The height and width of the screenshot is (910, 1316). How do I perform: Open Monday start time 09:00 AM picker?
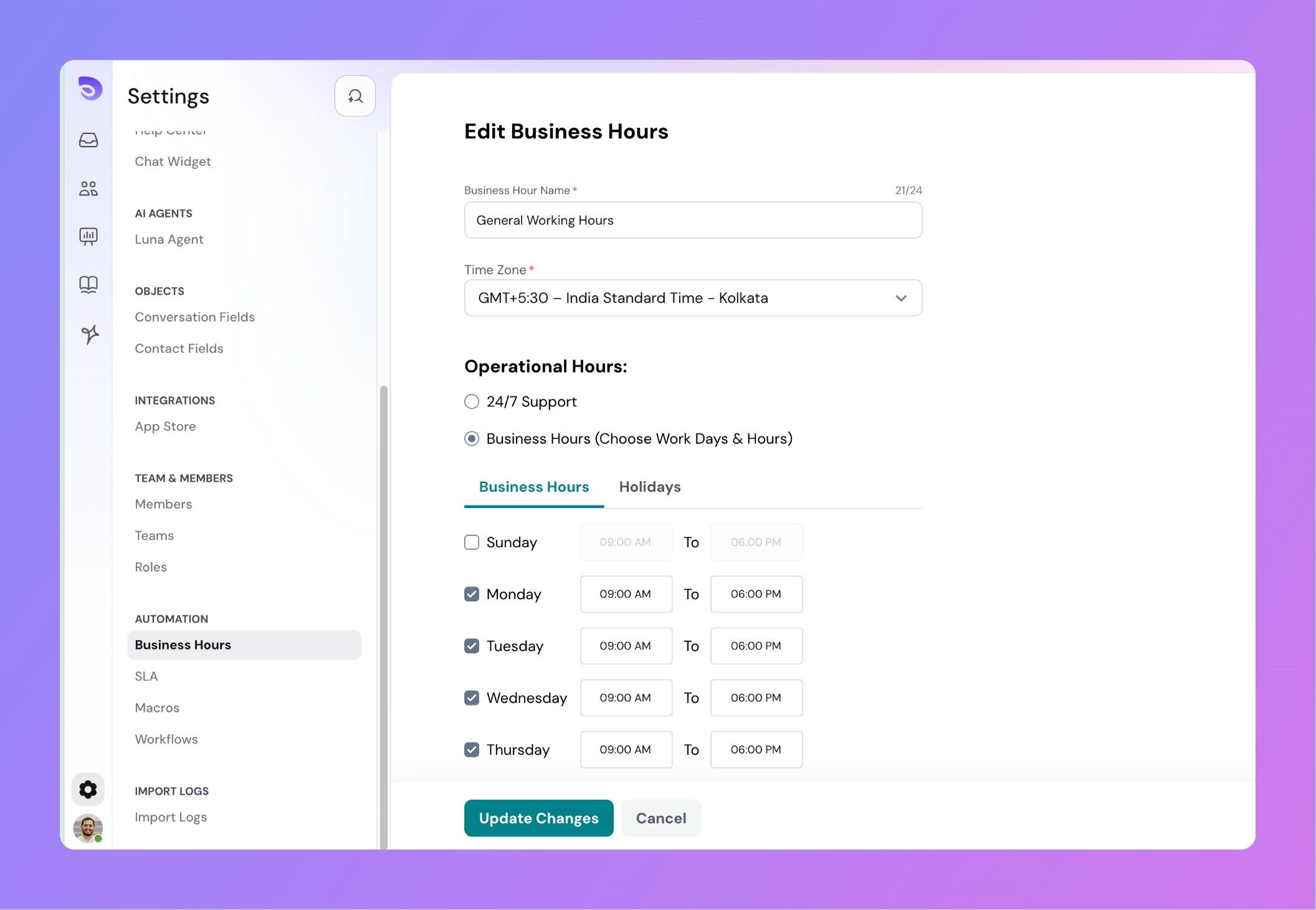[x=626, y=594]
